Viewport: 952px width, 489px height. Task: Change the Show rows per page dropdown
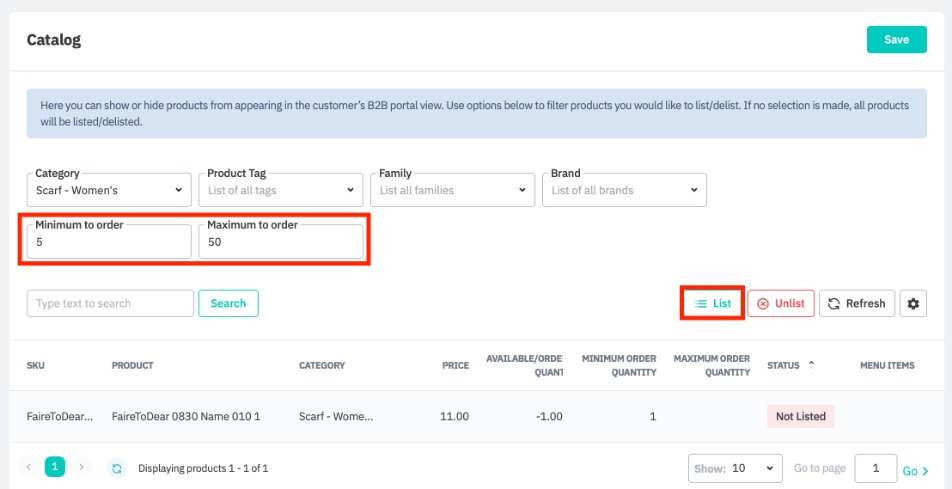[x=736, y=469]
